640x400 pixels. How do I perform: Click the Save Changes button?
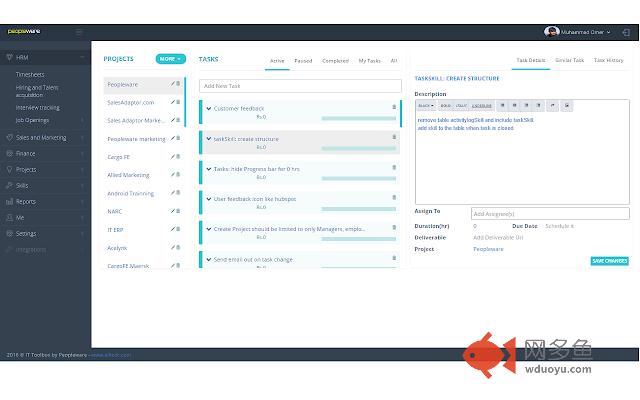pyautogui.click(x=609, y=261)
